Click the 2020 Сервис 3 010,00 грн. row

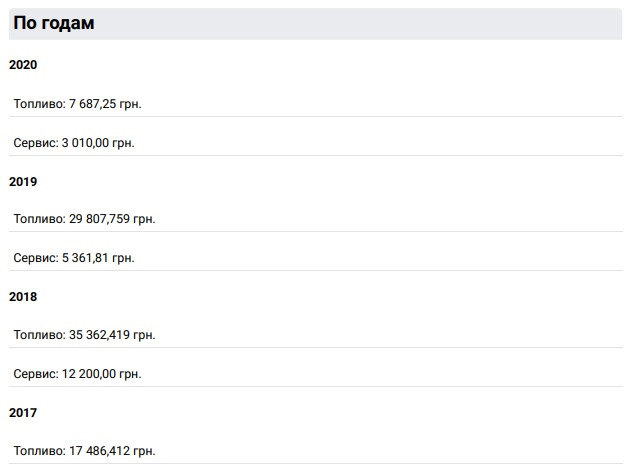315,143
